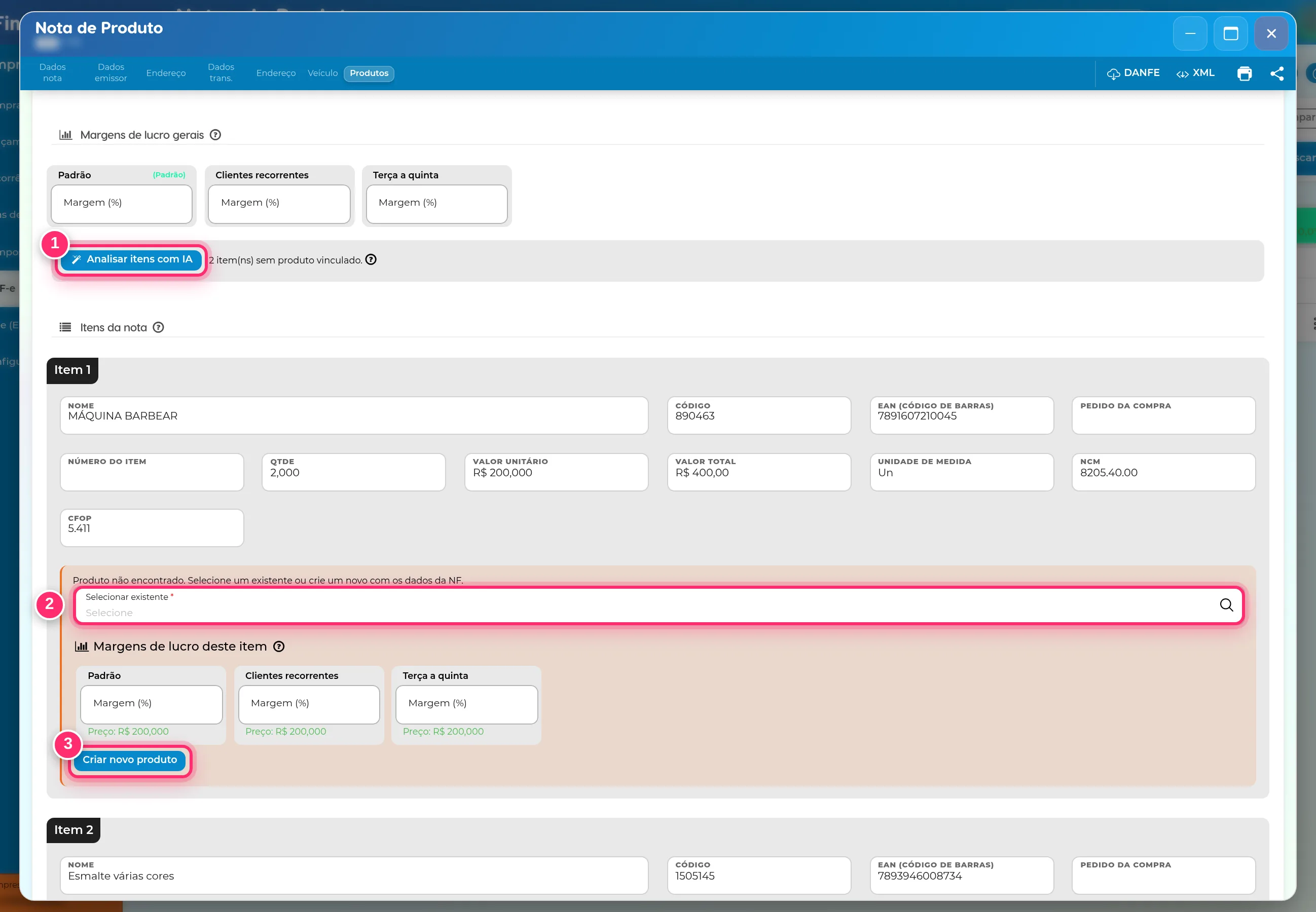Click Analisar itens com IA button
1316x912 pixels.
click(x=131, y=259)
